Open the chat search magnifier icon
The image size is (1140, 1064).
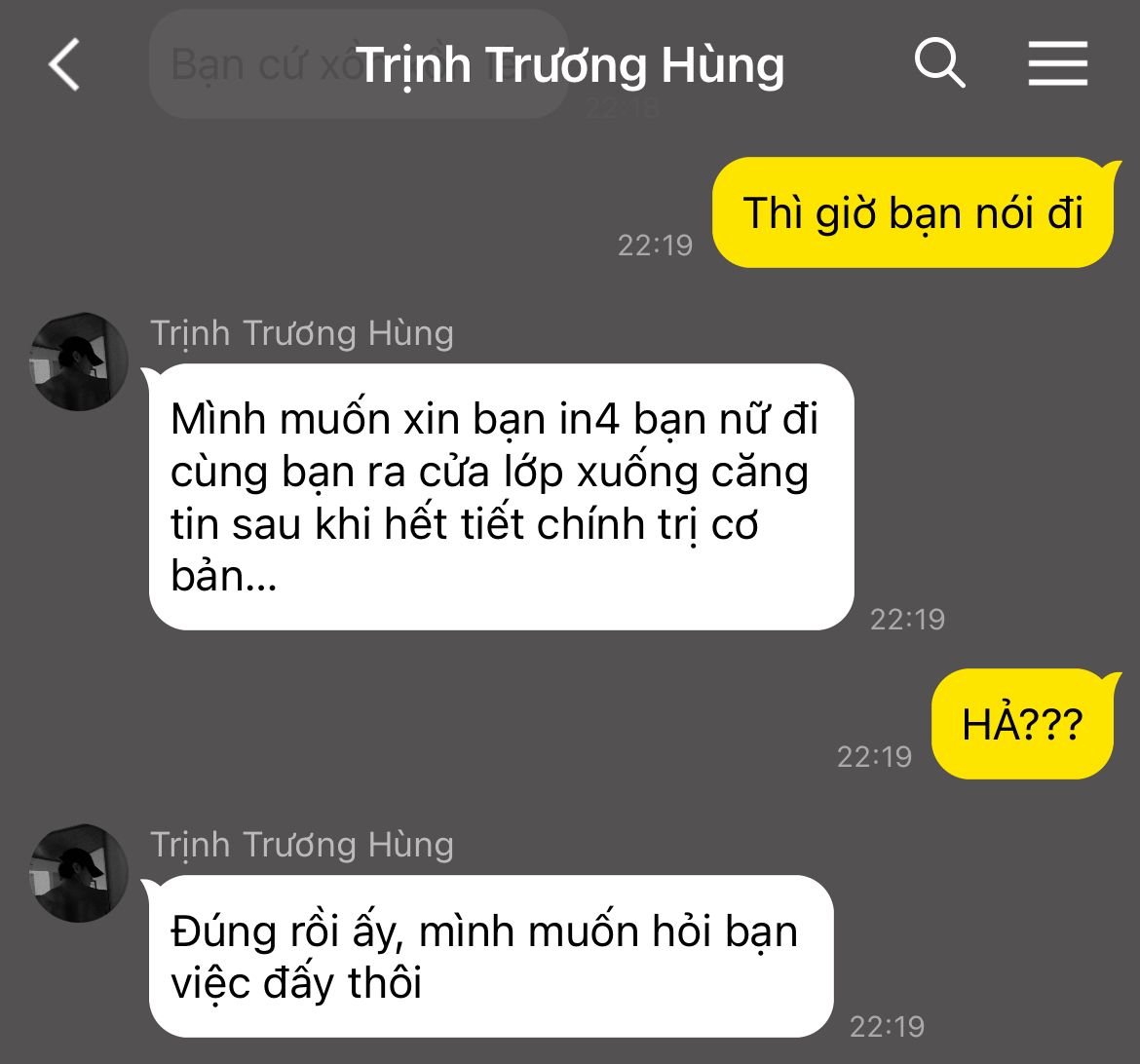pos(939,63)
